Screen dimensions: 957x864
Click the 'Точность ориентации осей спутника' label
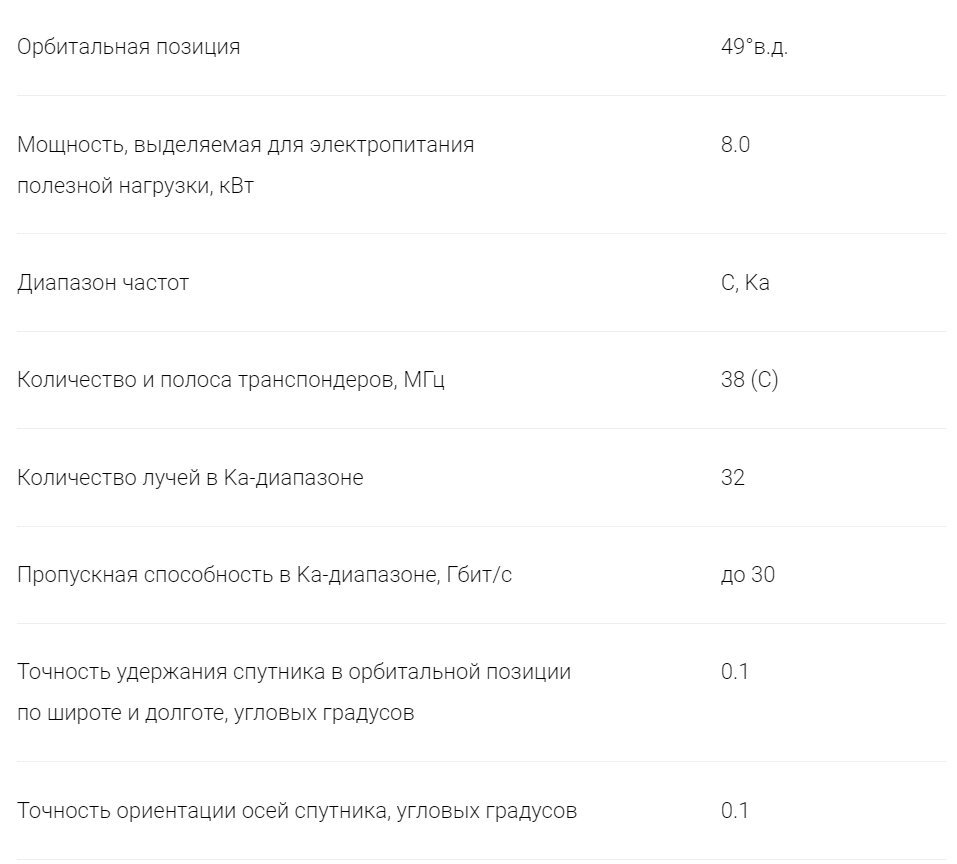[x=297, y=811]
